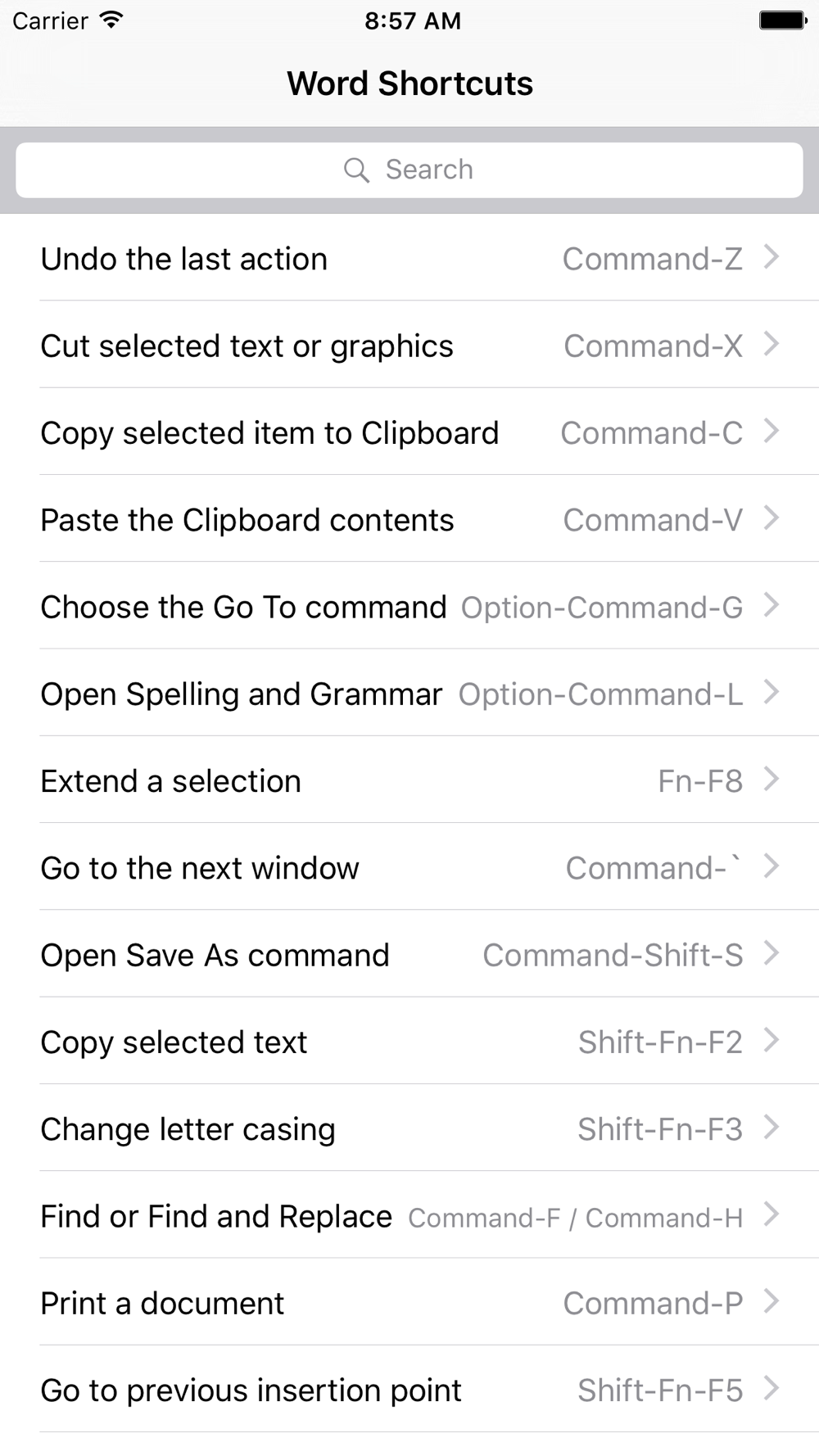Open chevron on Print a document row
This screenshot has width=819, height=1456.
[771, 1301]
